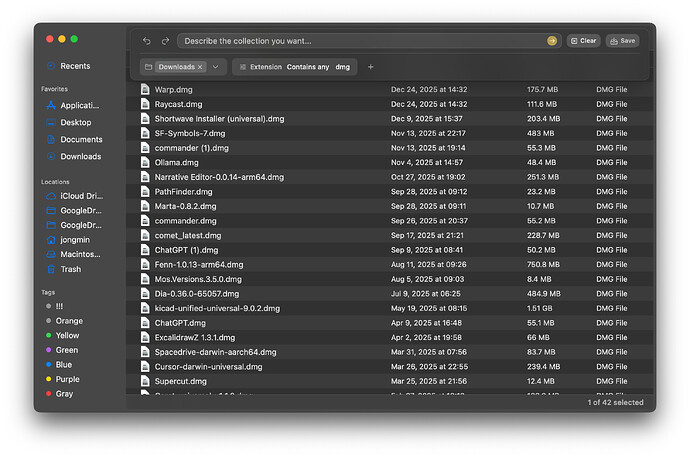This screenshot has width=690, height=456.
Task: Select 'ExcalidrawZ 1.3.1.dmg' file name
Action: point(195,338)
